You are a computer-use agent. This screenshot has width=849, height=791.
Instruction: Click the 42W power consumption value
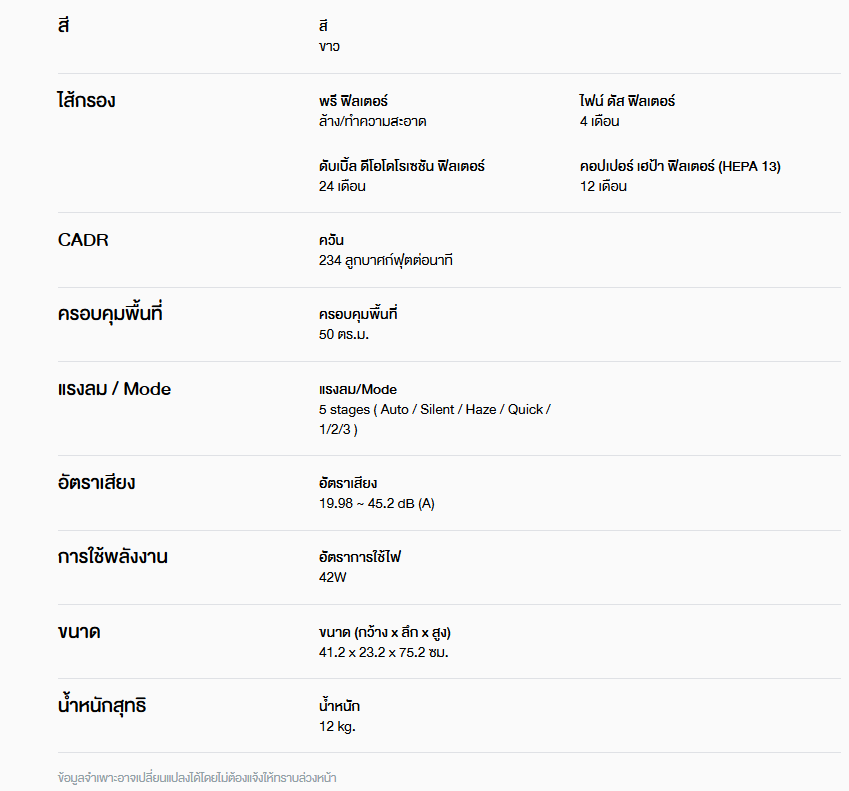click(333, 577)
